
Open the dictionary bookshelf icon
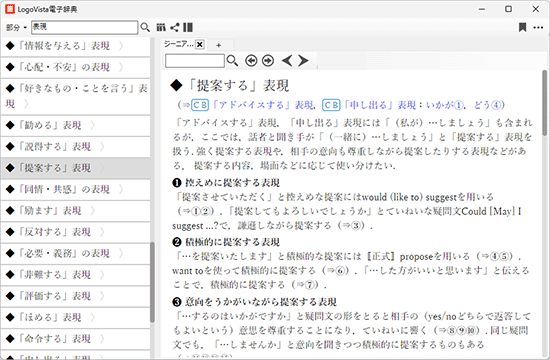(161, 27)
